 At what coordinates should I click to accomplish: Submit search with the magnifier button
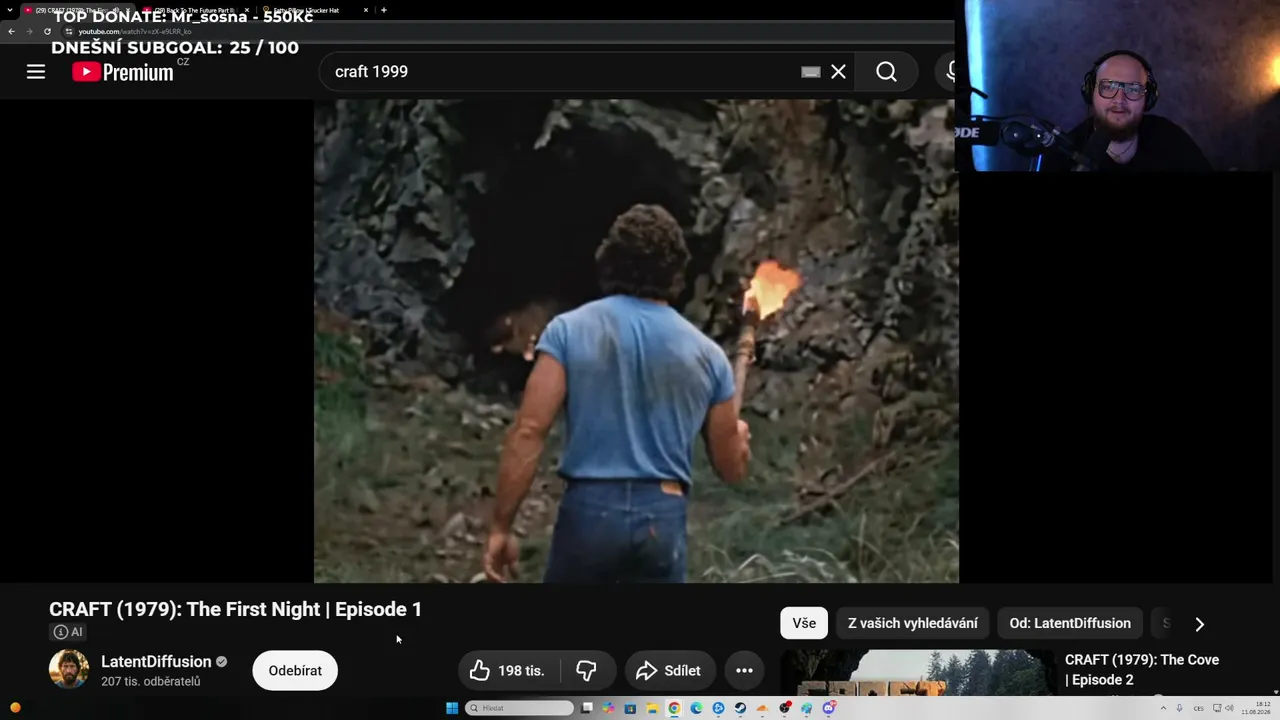click(x=886, y=72)
